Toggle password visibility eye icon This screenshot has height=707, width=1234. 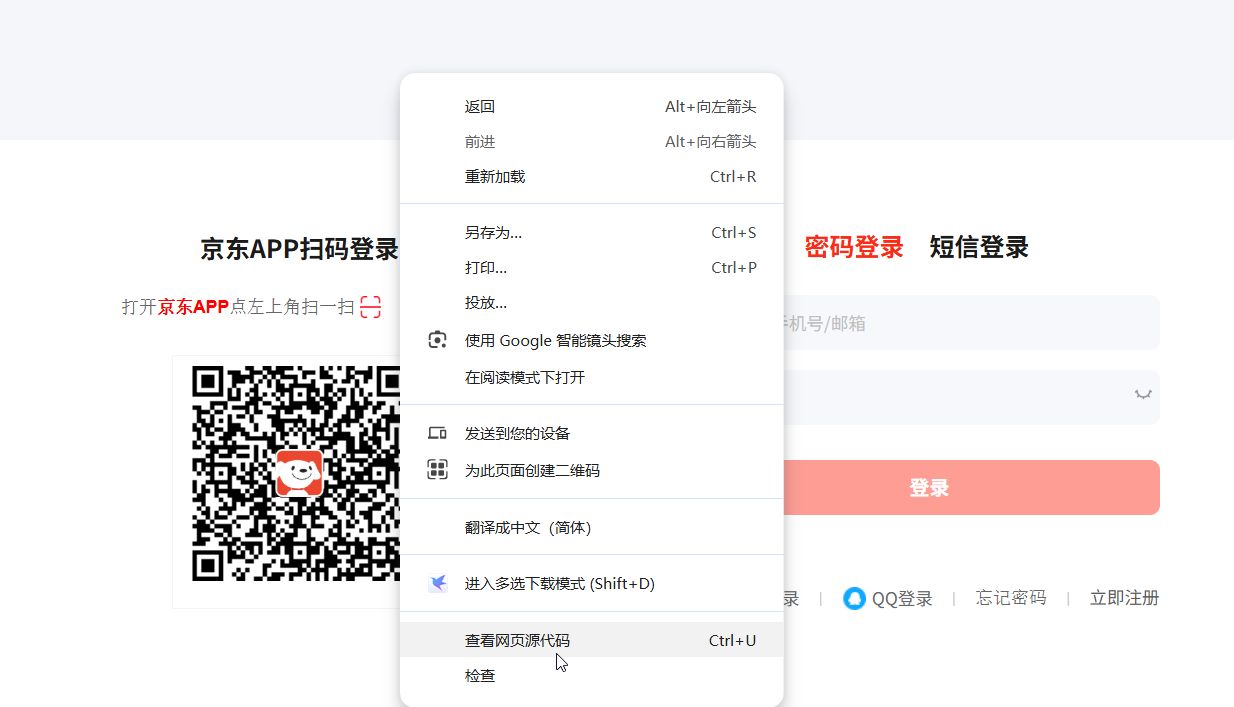tap(1142, 395)
